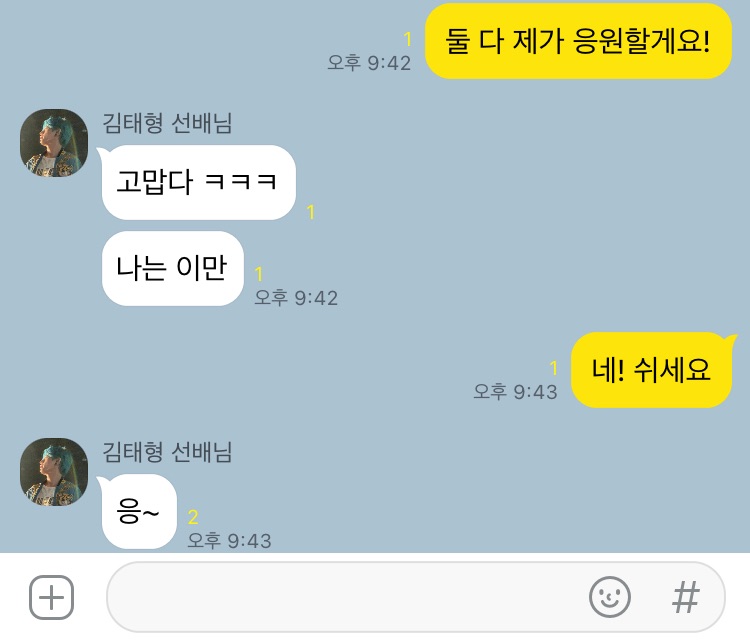Select the '네! 쉬세요' yellow bubble
This screenshot has width=750, height=640.
[653, 370]
